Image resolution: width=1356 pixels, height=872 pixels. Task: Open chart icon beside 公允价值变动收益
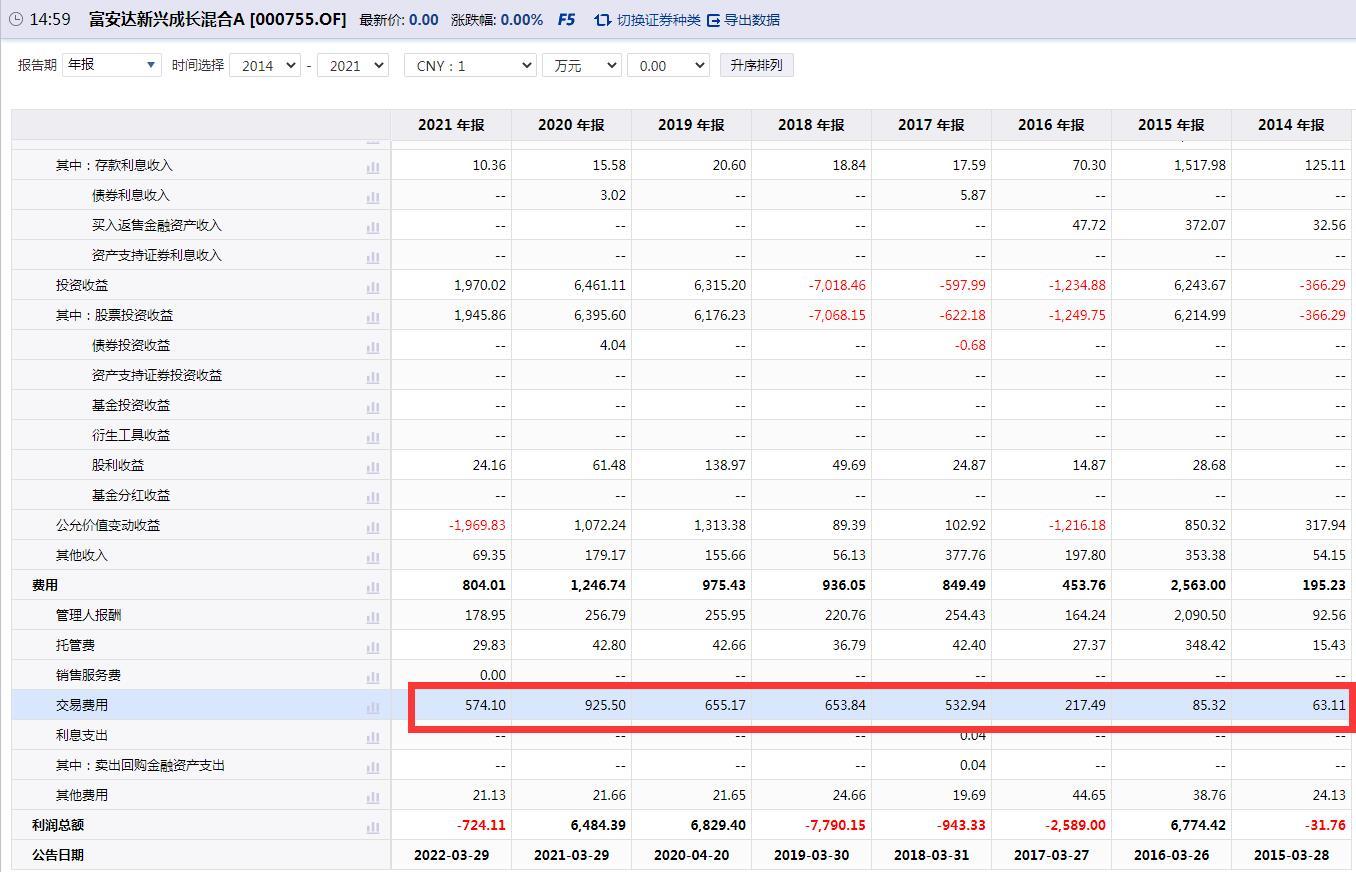pyautogui.click(x=373, y=526)
